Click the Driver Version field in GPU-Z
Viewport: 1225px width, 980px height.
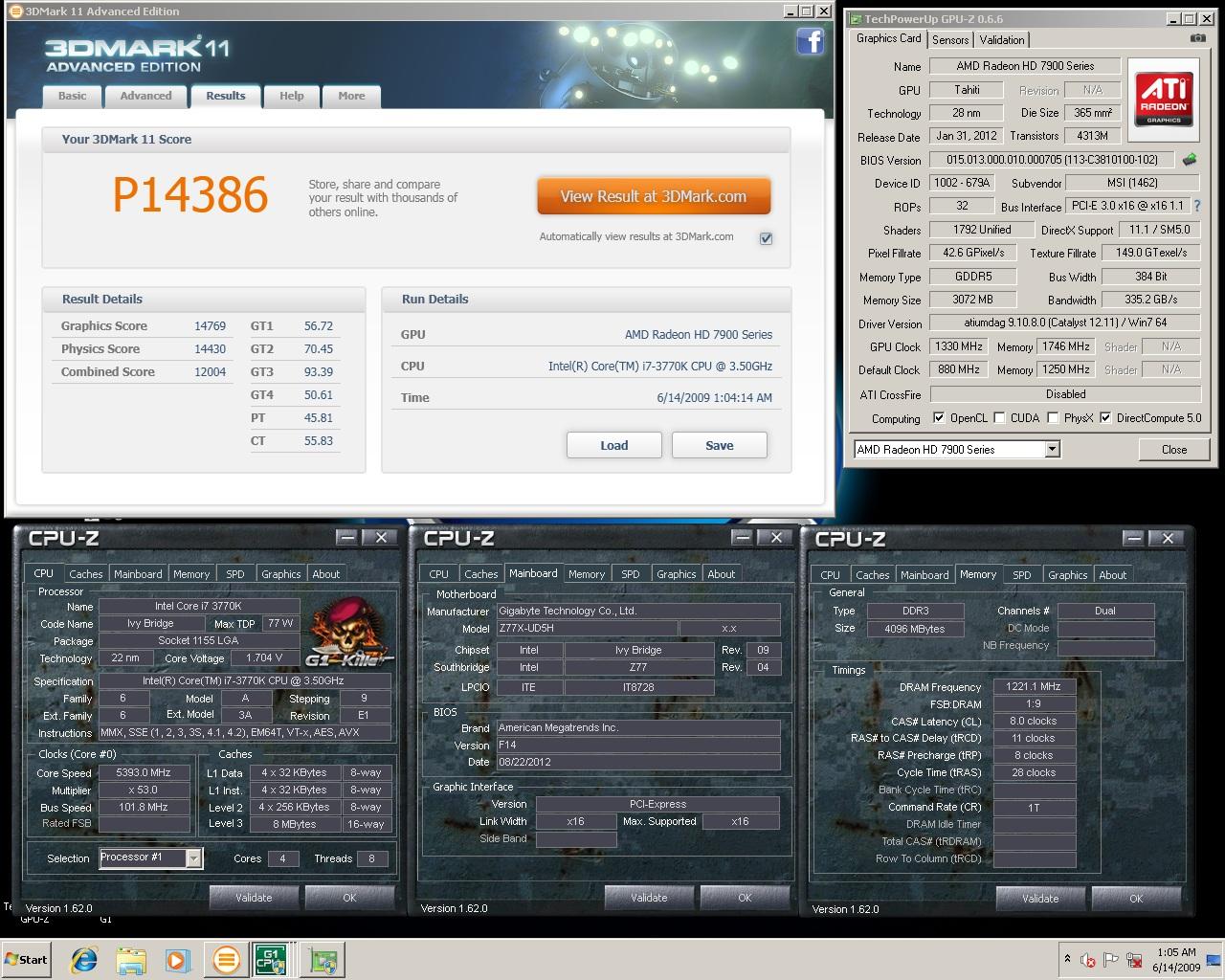pyautogui.click(x=1065, y=323)
